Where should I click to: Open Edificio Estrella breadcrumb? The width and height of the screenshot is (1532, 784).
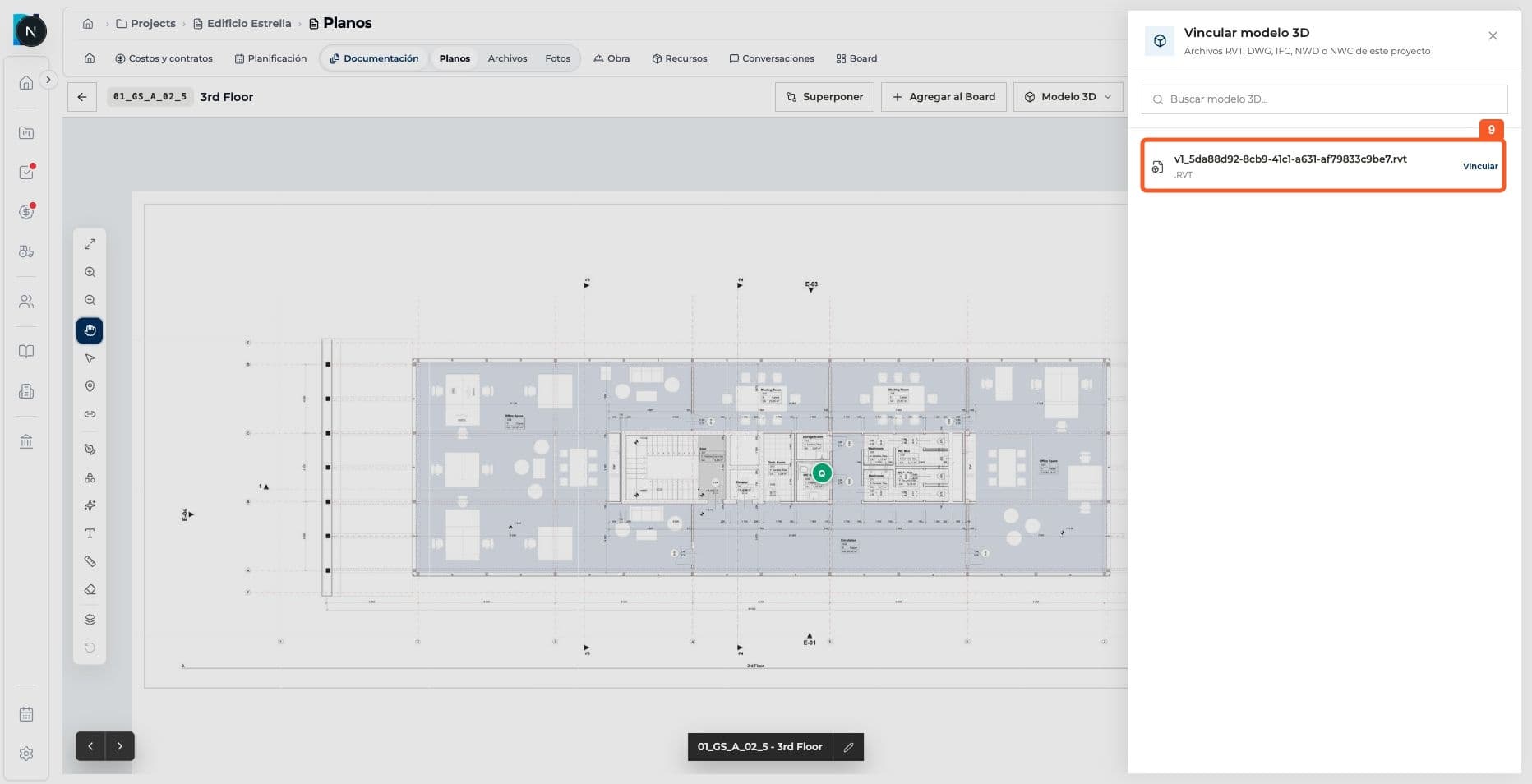pos(242,23)
